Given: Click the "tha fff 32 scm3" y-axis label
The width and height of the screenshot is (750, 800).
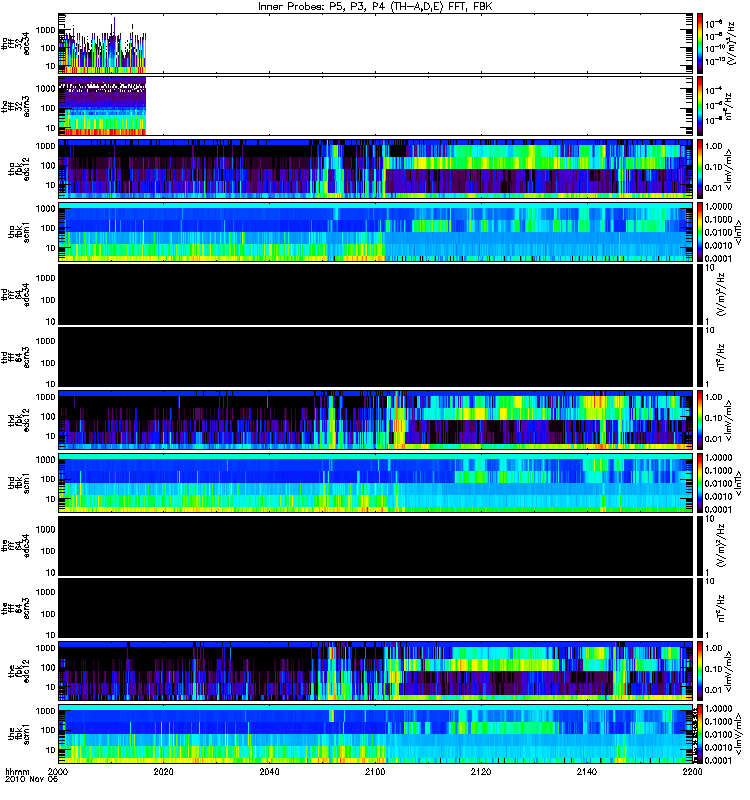Looking at the screenshot, I should (16, 106).
